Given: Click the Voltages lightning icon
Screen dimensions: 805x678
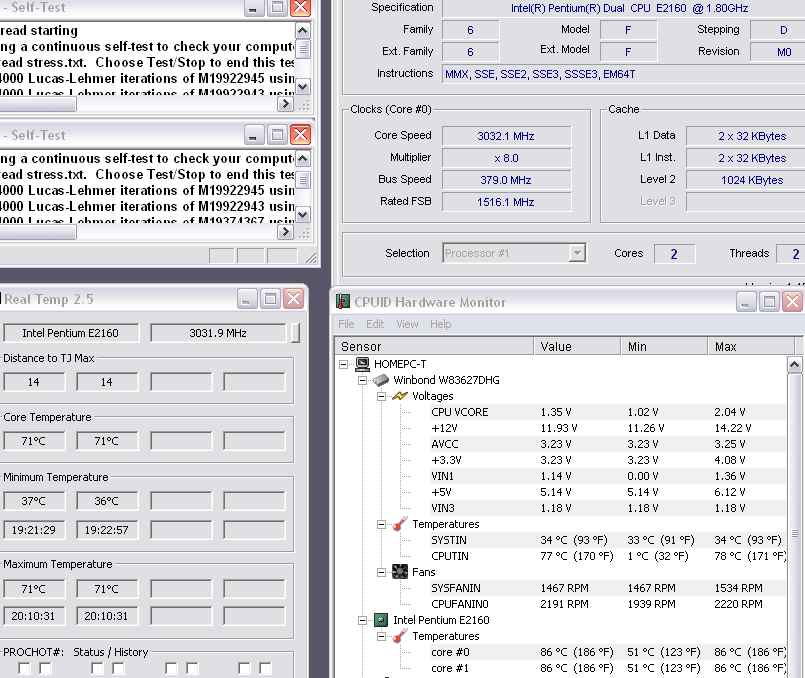Looking at the screenshot, I should pyautogui.click(x=400, y=396).
